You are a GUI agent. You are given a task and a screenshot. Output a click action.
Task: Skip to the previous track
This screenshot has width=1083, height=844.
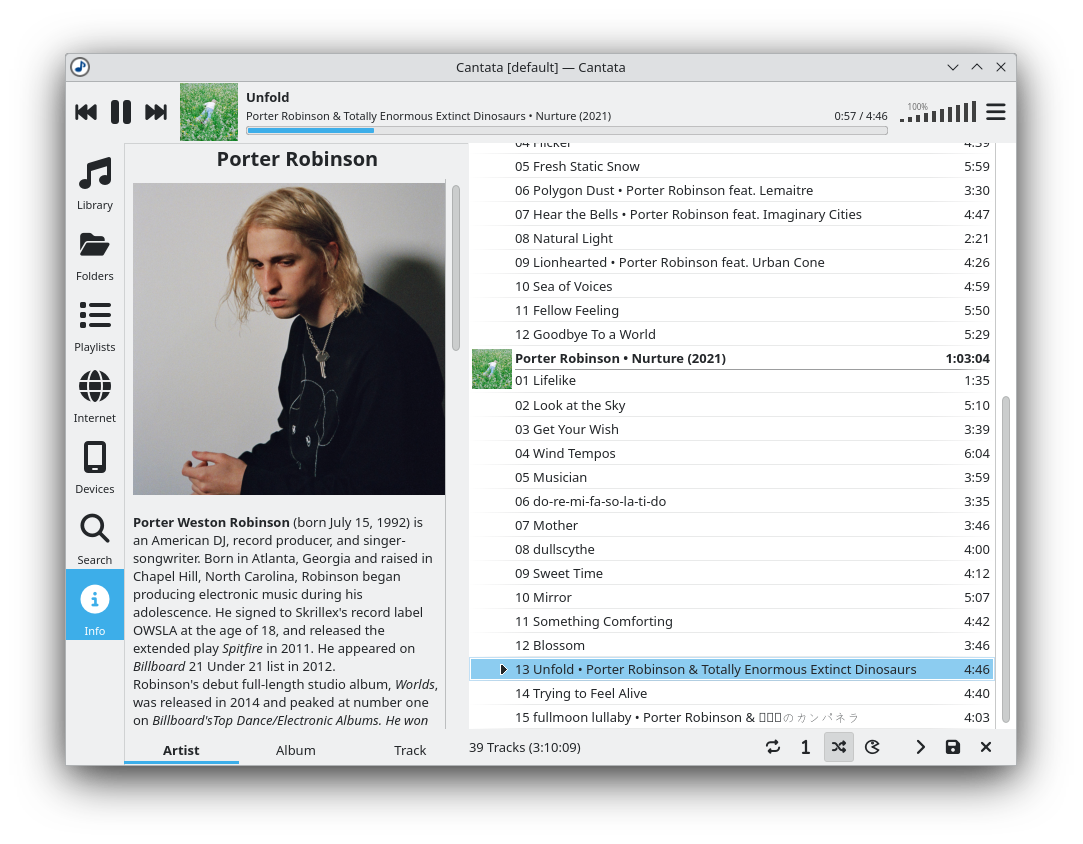click(86, 112)
